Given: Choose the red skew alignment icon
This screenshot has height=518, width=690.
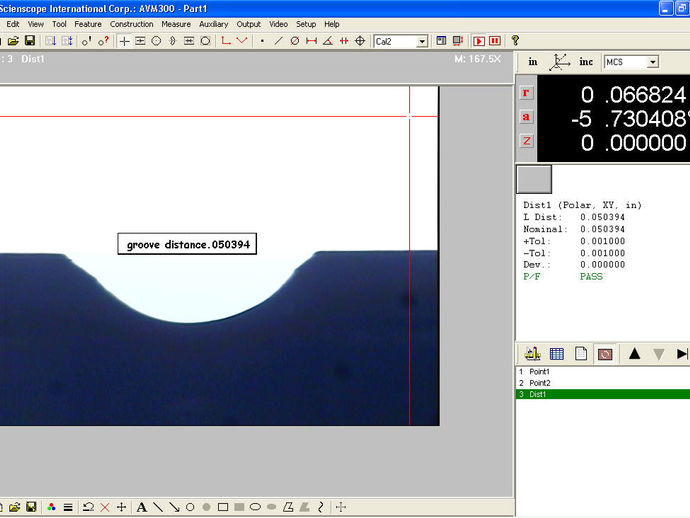Looking at the screenshot, I should [226, 41].
